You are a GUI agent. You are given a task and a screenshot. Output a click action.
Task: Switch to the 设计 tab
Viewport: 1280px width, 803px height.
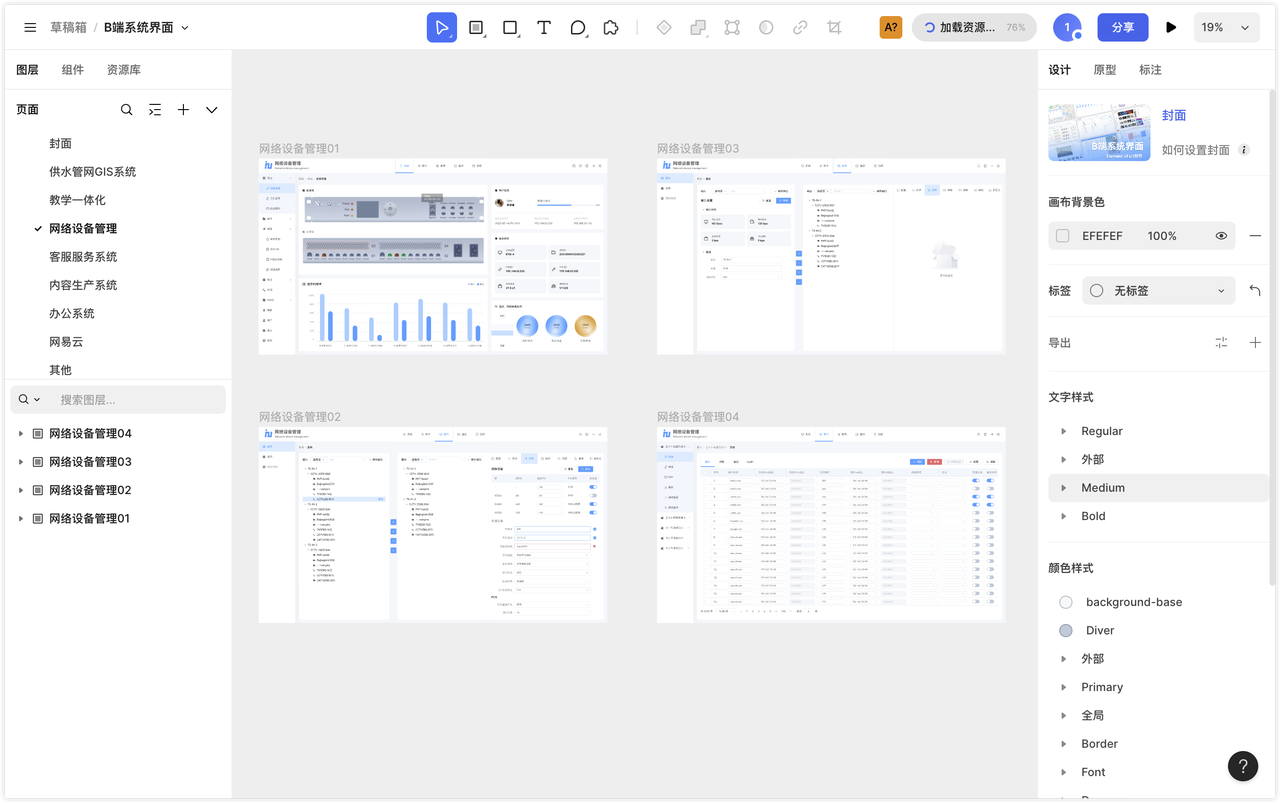pyautogui.click(x=1060, y=70)
